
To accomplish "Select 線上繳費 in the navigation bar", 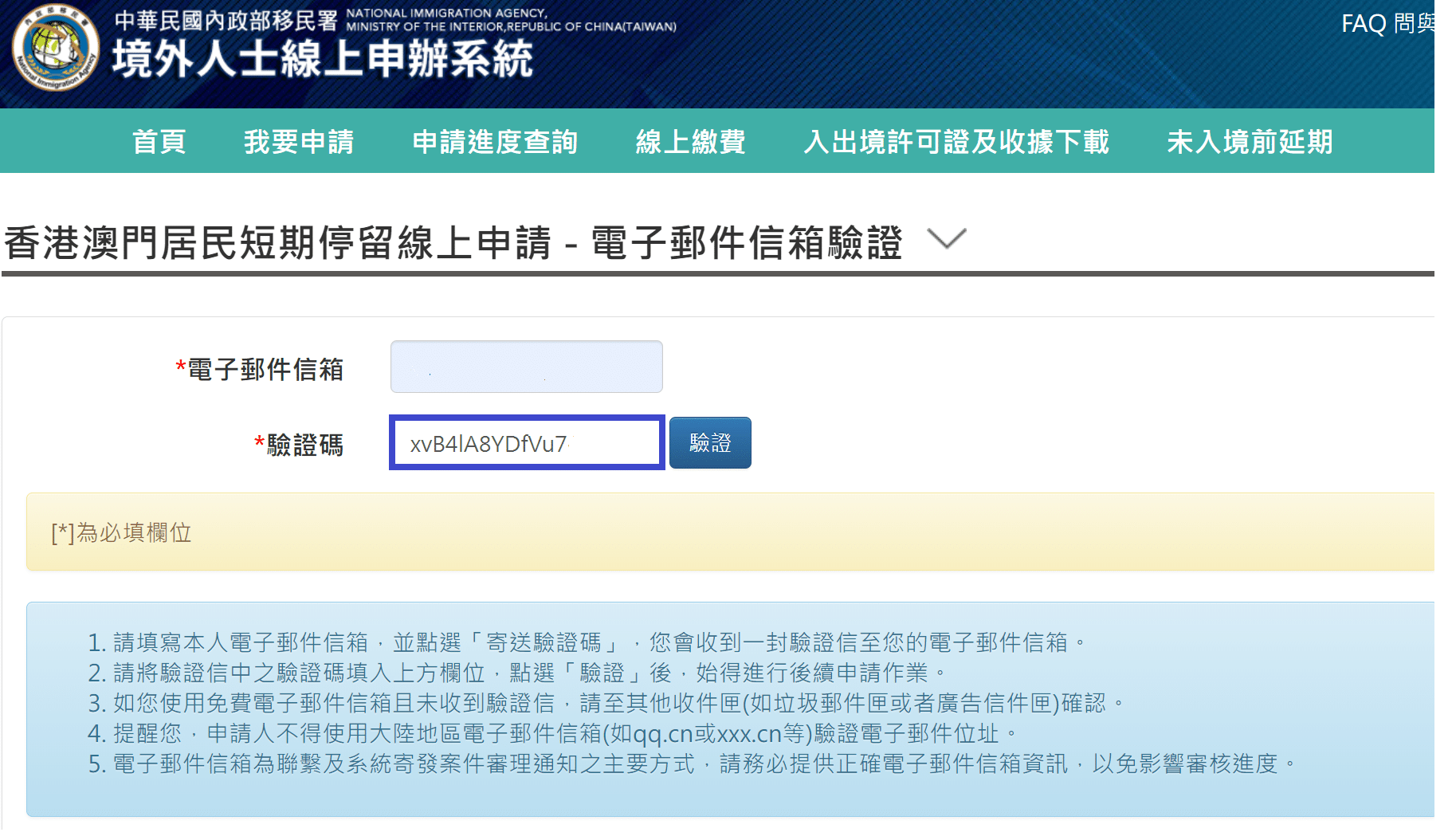I will pos(690,142).
